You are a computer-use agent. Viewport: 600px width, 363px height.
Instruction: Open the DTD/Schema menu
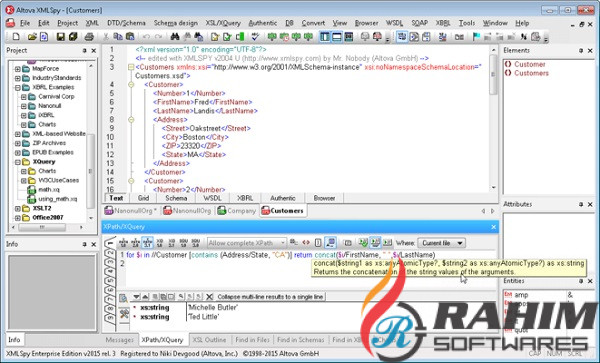126,23
